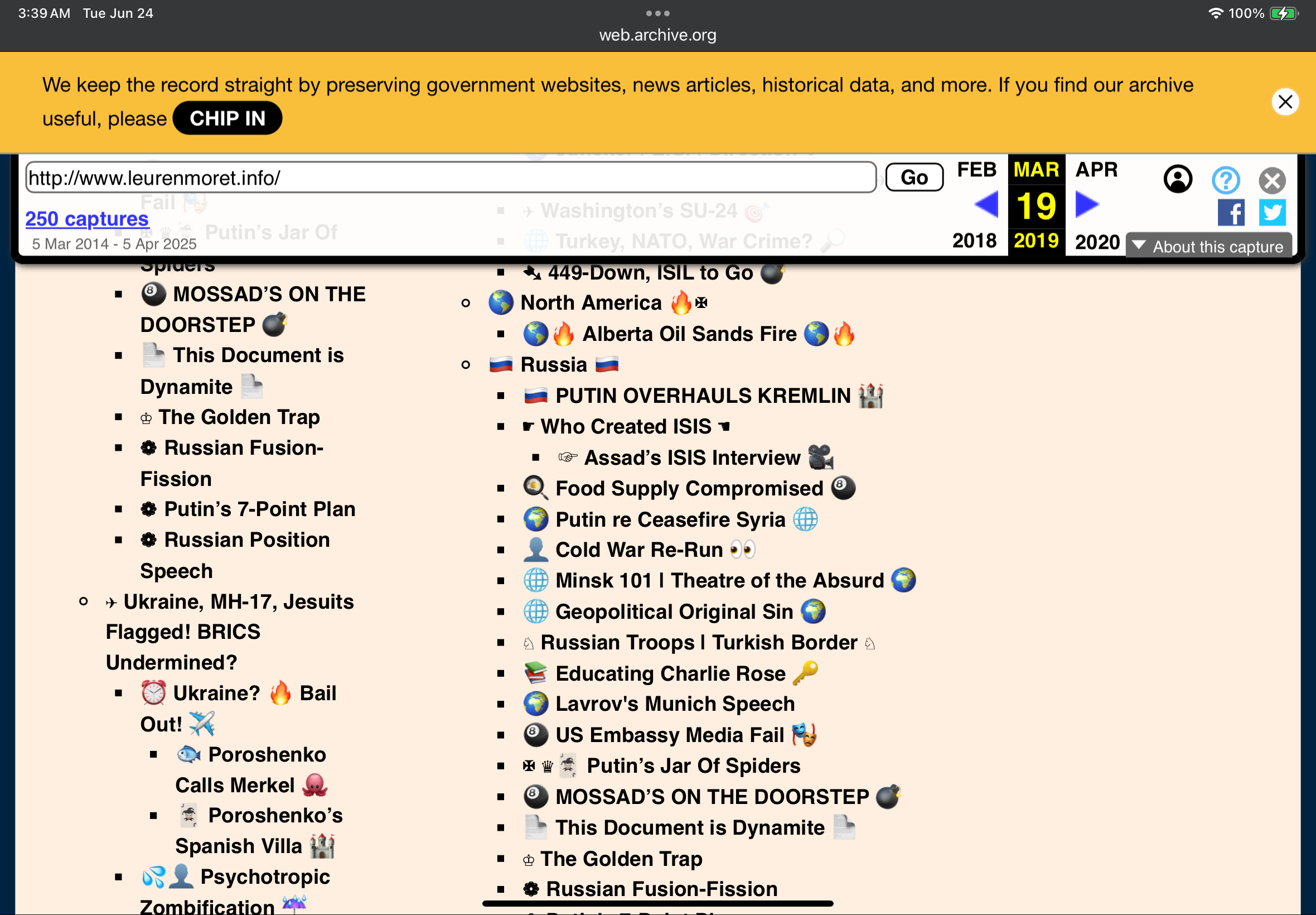The width and height of the screenshot is (1316, 915).
Task: Open Ukraine? Bail Out! menu item
Action: coord(238,709)
